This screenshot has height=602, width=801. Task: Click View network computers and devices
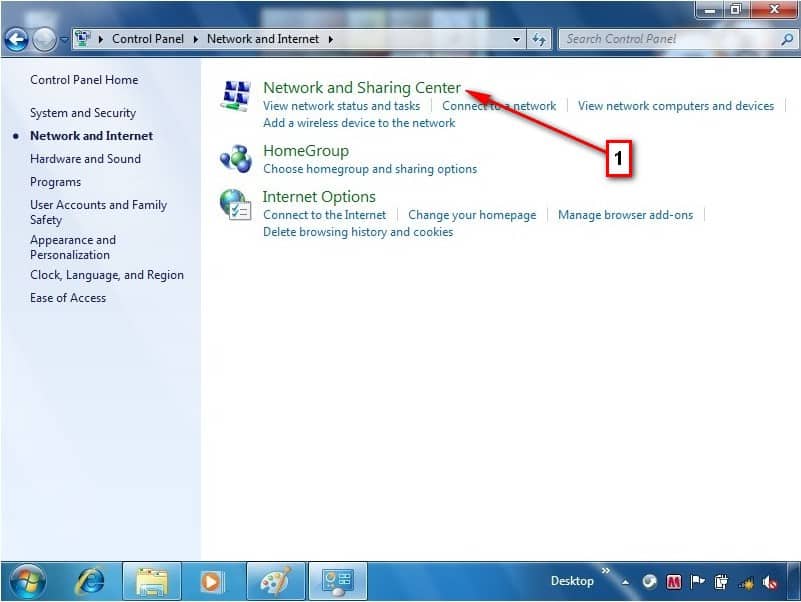[x=676, y=106]
